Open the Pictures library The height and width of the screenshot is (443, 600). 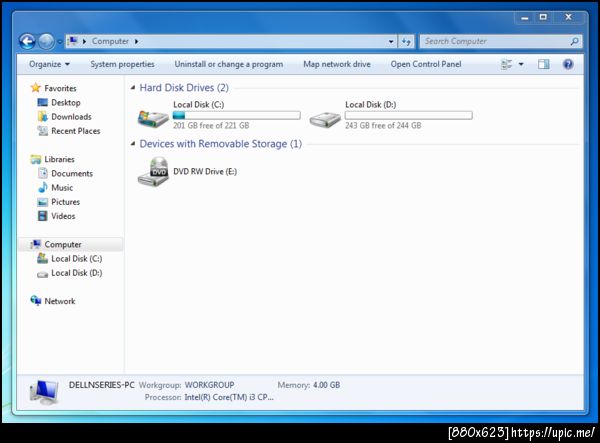[65, 202]
